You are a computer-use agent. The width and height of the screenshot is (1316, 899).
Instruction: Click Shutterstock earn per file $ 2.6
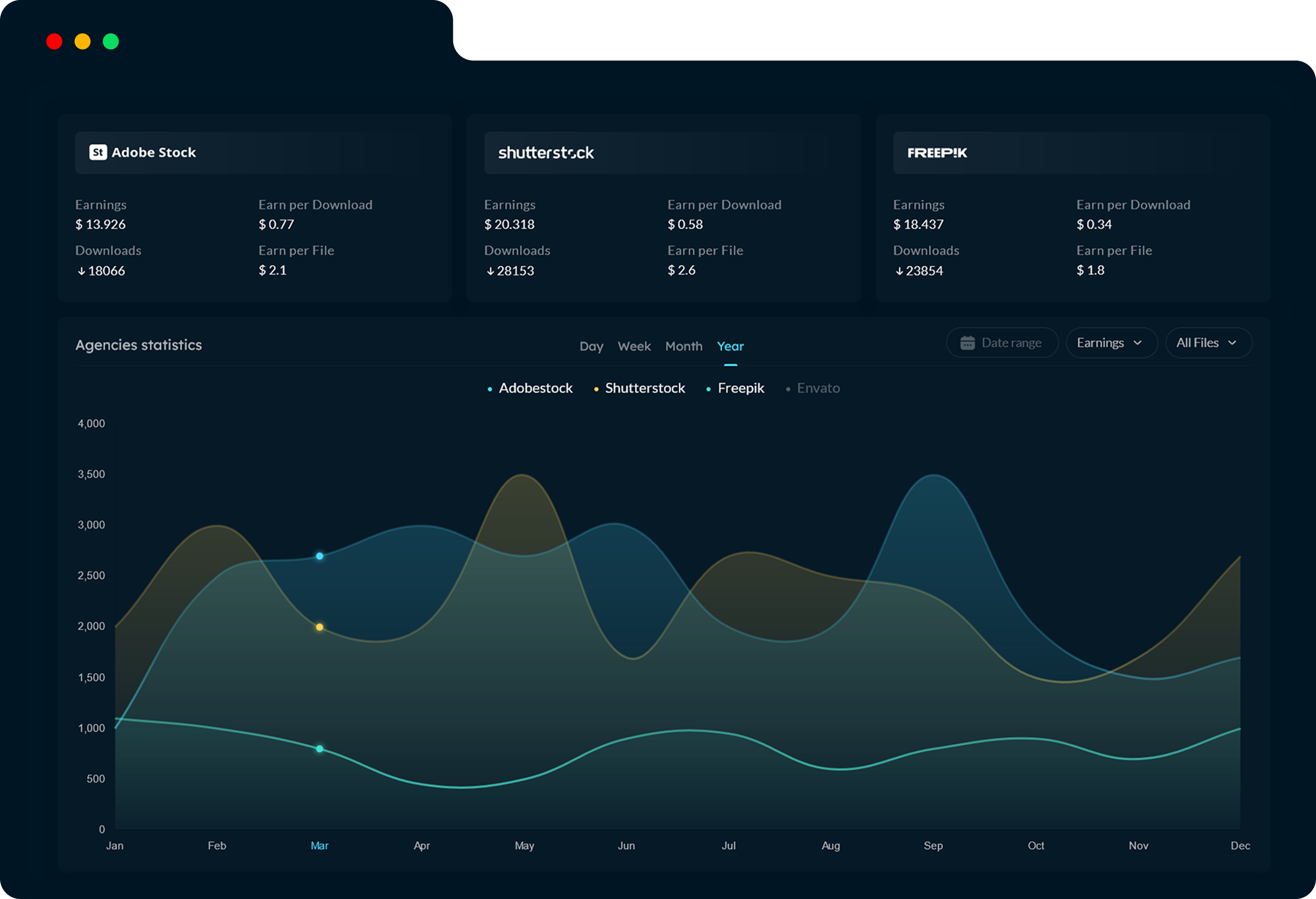pos(681,271)
